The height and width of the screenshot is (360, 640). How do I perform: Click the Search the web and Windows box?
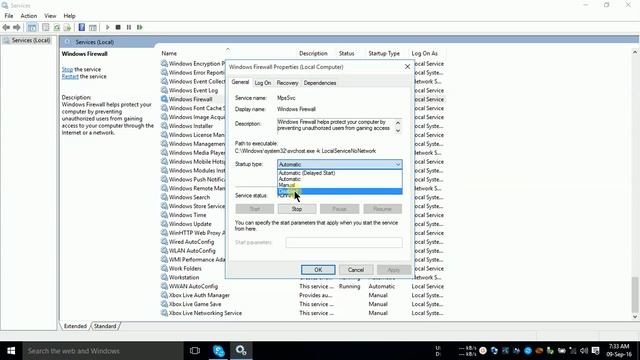pyautogui.click(x=103, y=351)
